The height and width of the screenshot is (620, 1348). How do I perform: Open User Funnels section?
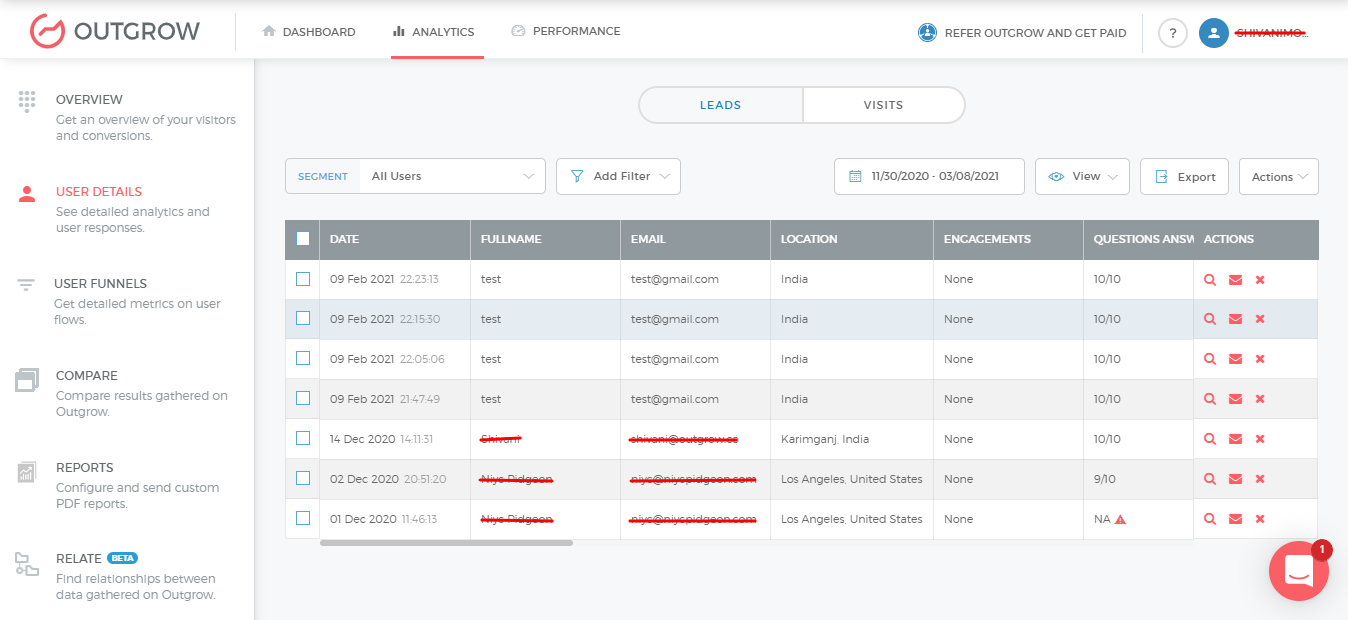tap(128, 301)
